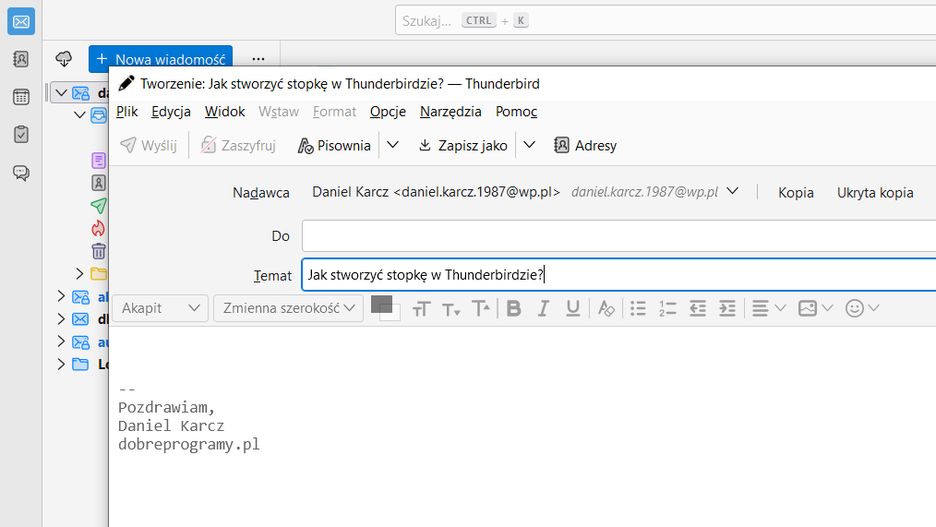Click the font size reset icon
This screenshot has width=936, height=527.
421,309
